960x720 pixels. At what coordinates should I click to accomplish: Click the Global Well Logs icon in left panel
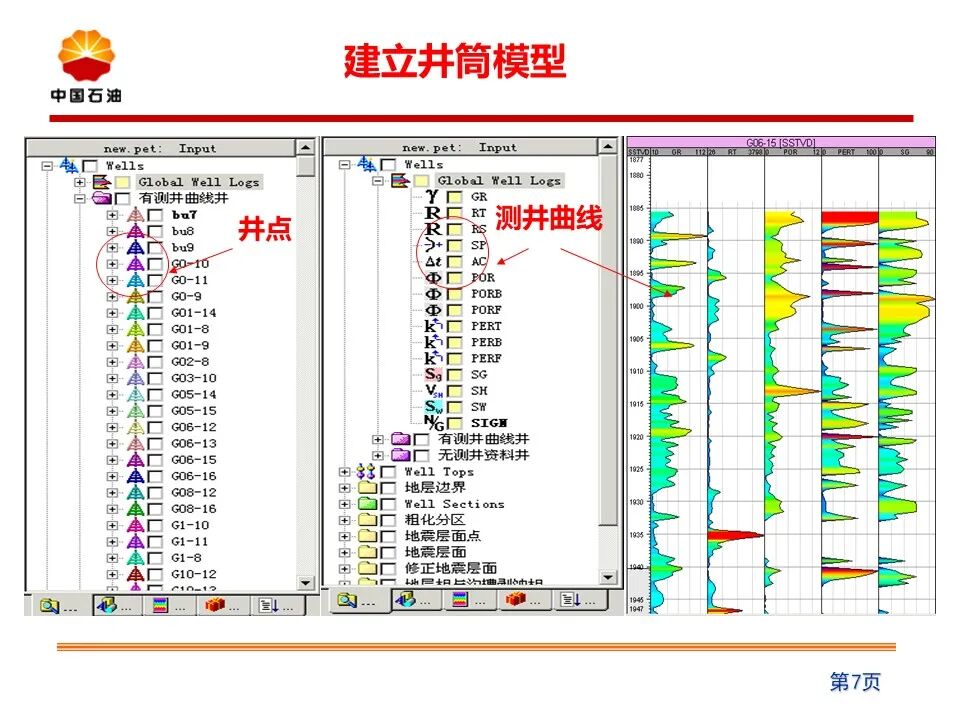[101, 182]
